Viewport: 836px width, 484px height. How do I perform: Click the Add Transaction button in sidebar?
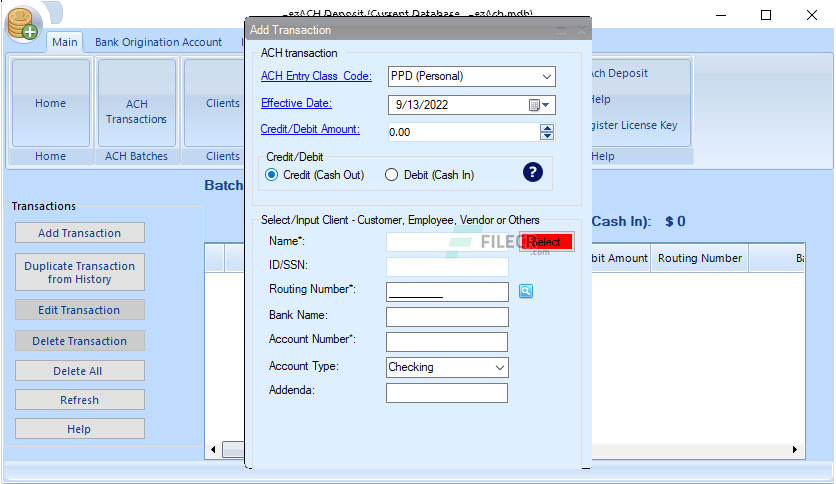tap(79, 233)
